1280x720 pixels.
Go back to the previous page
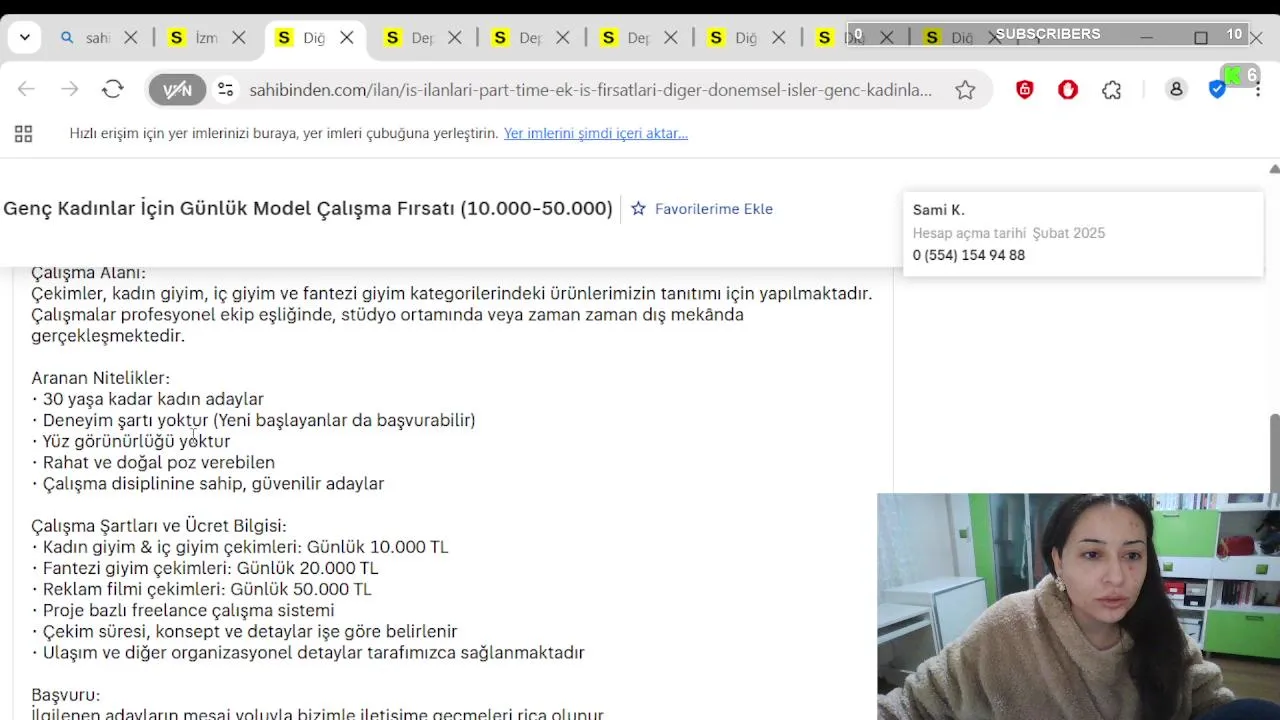click(26, 90)
